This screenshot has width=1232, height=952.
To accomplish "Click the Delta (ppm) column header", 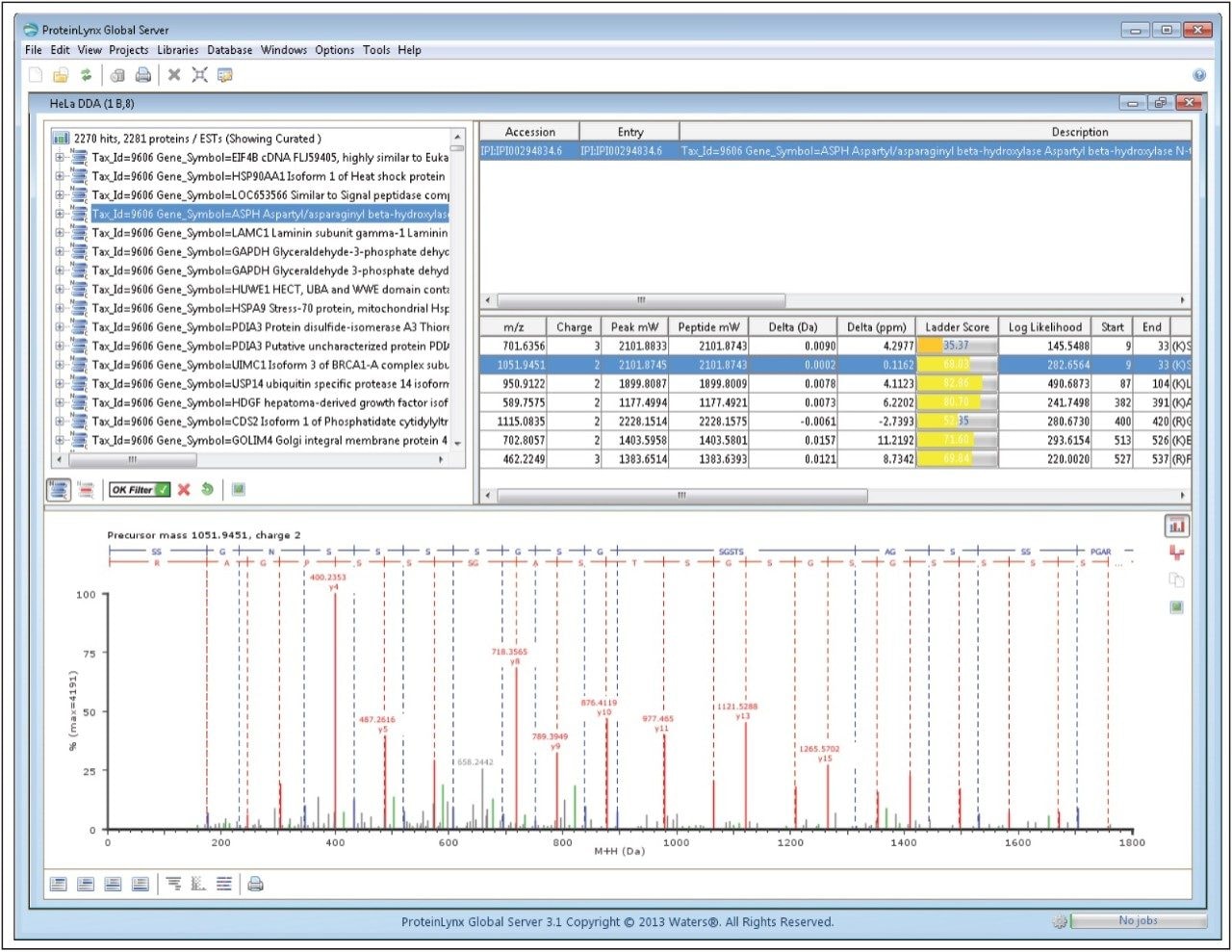I will (876, 327).
